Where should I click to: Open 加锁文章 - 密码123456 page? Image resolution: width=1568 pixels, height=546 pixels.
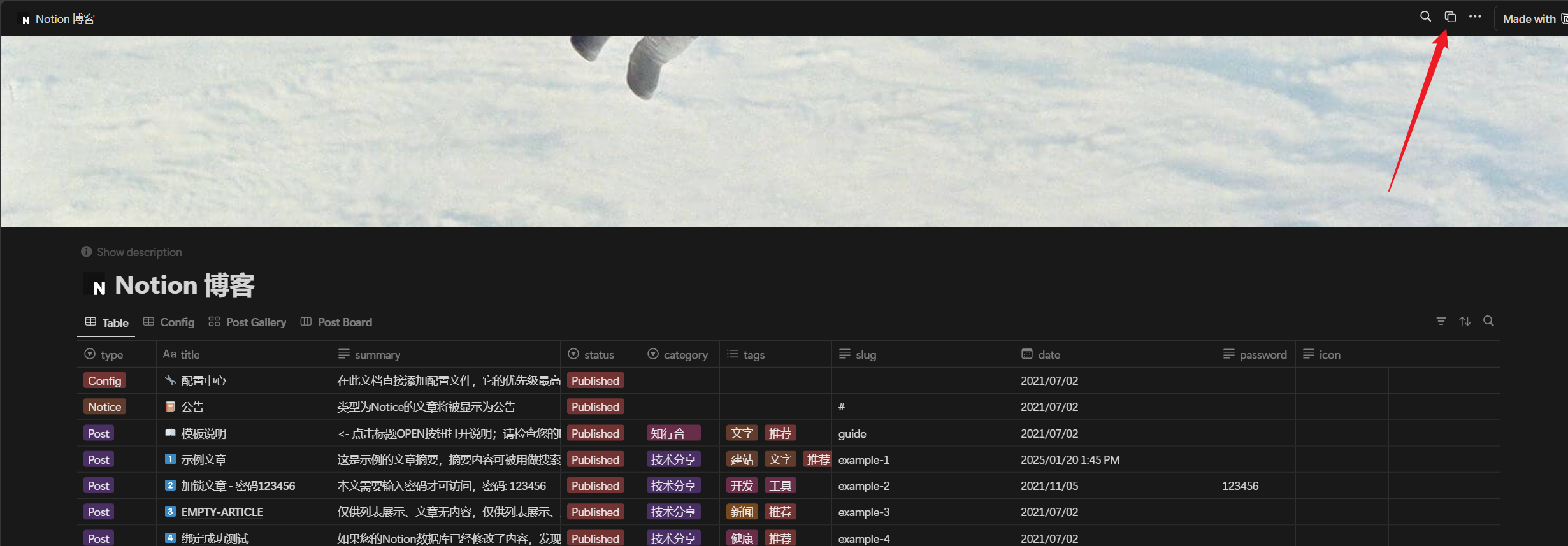click(238, 486)
